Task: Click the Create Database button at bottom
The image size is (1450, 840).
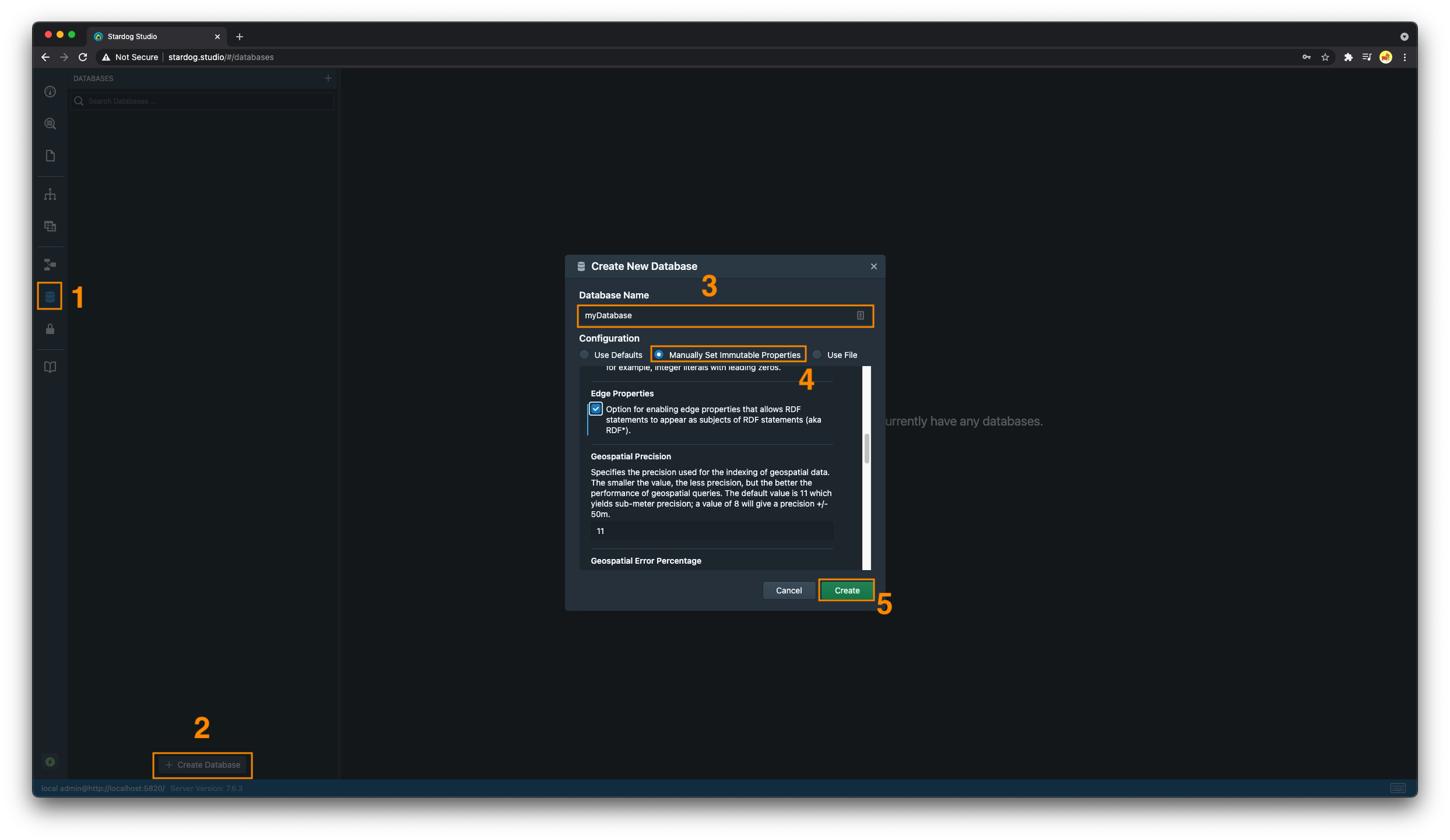Action: click(x=203, y=765)
